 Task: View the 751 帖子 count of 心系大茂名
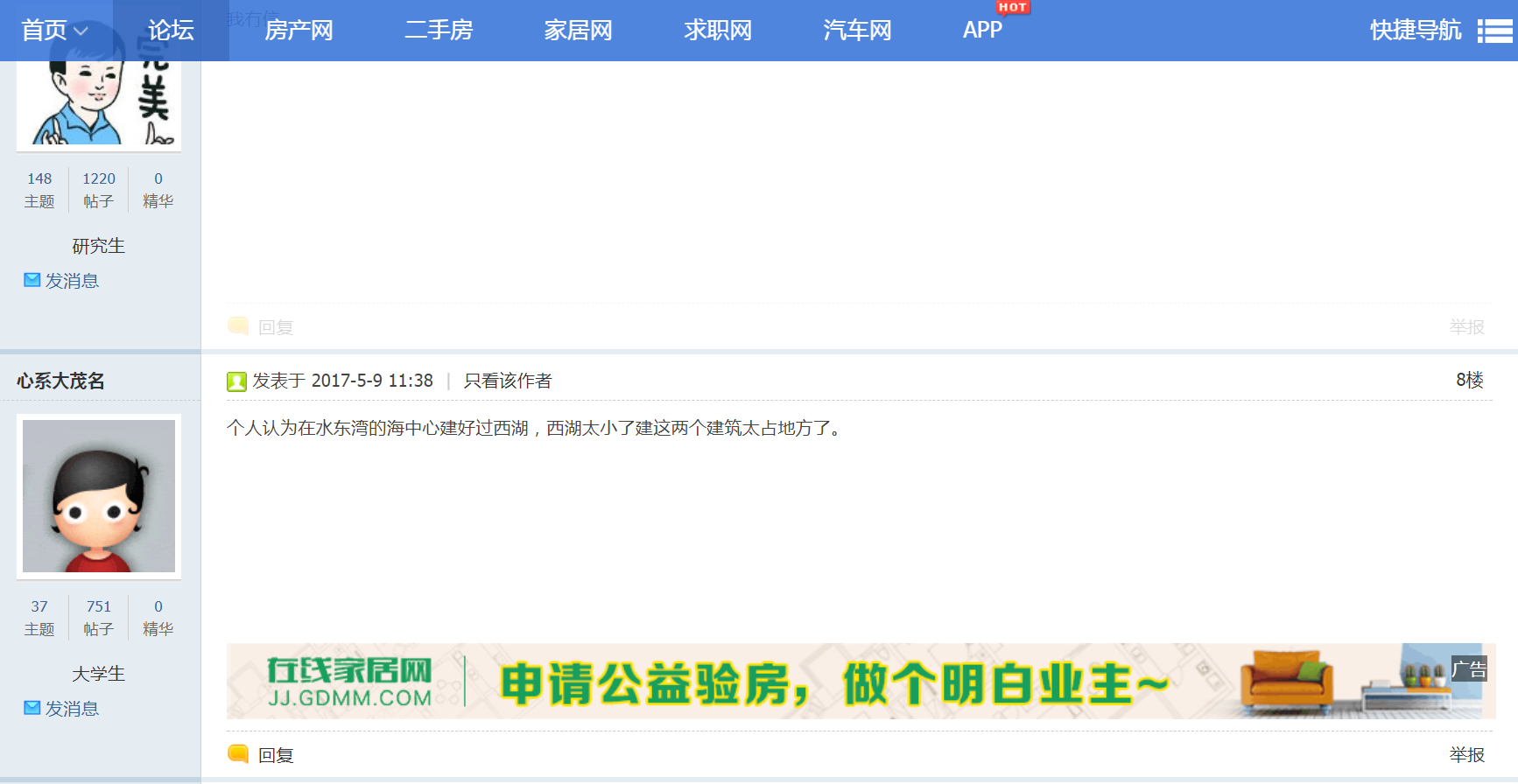[98, 617]
